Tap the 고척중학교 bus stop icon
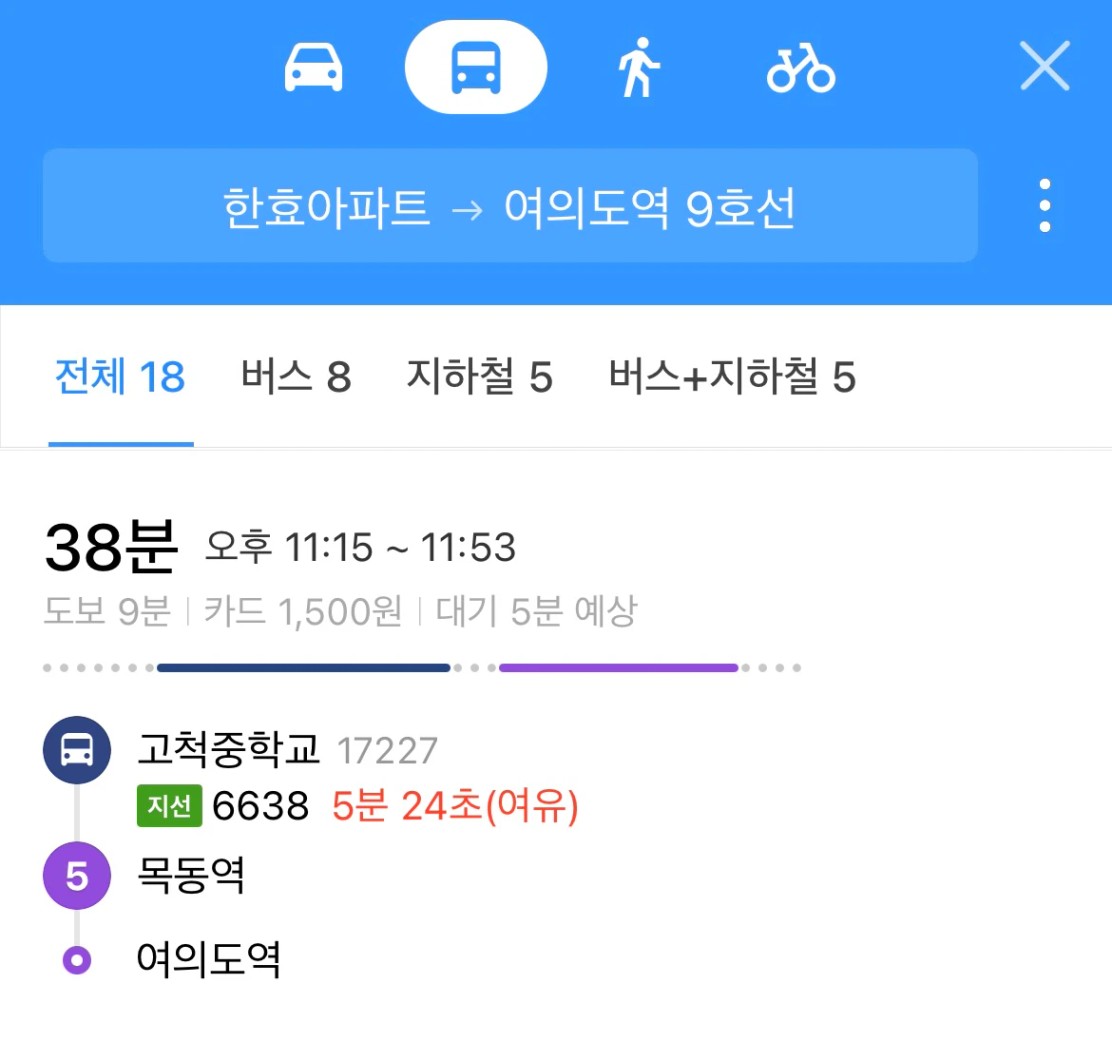 77,750
